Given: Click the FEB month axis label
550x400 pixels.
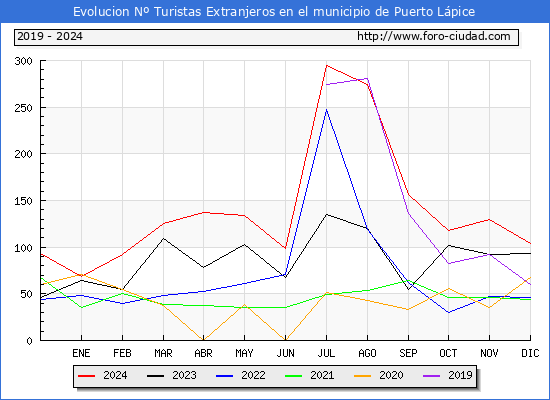Looking at the screenshot, I should 122,353.
